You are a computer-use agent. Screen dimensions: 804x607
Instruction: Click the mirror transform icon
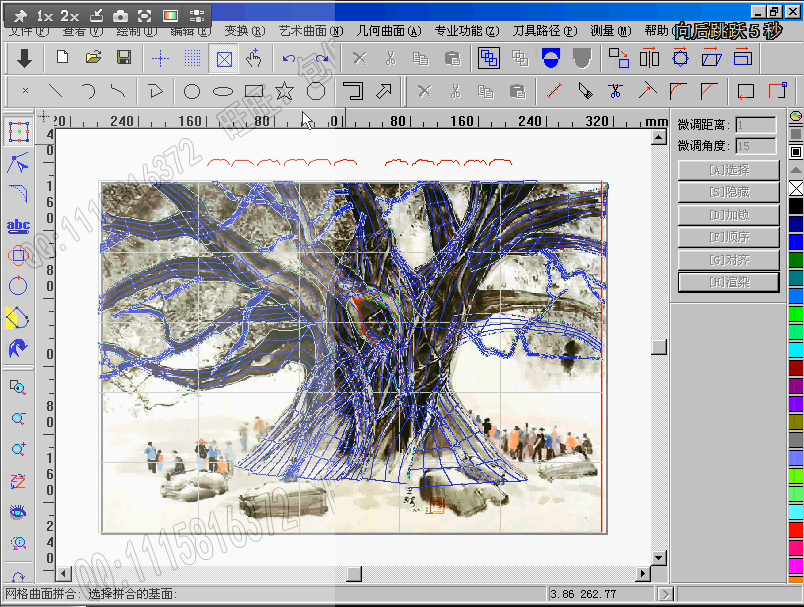[x=649, y=58]
